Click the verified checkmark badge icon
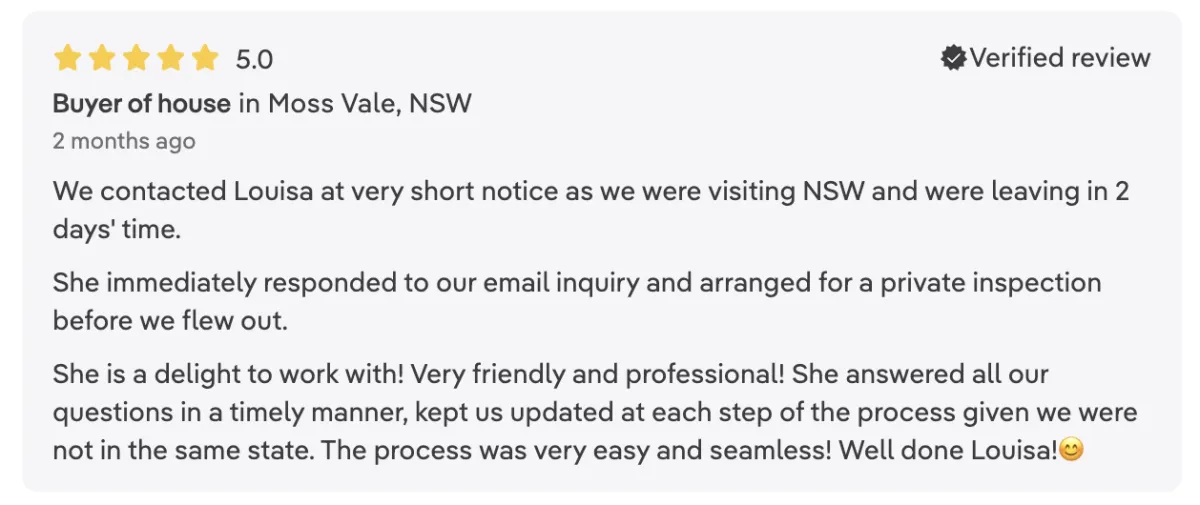The image size is (1200, 505). [953, 58]
